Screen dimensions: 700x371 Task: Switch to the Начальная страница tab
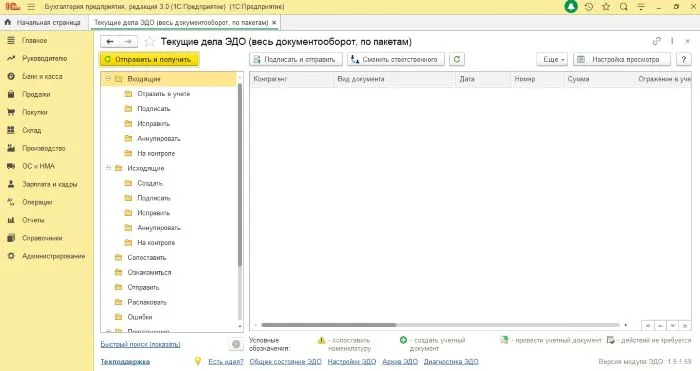point(43,22)
